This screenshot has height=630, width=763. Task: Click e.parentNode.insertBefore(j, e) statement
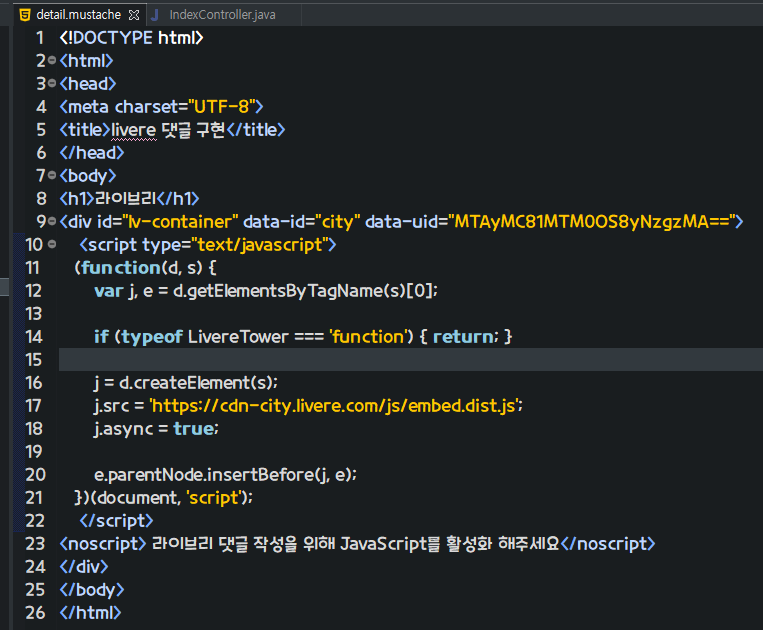pos(225,475)
